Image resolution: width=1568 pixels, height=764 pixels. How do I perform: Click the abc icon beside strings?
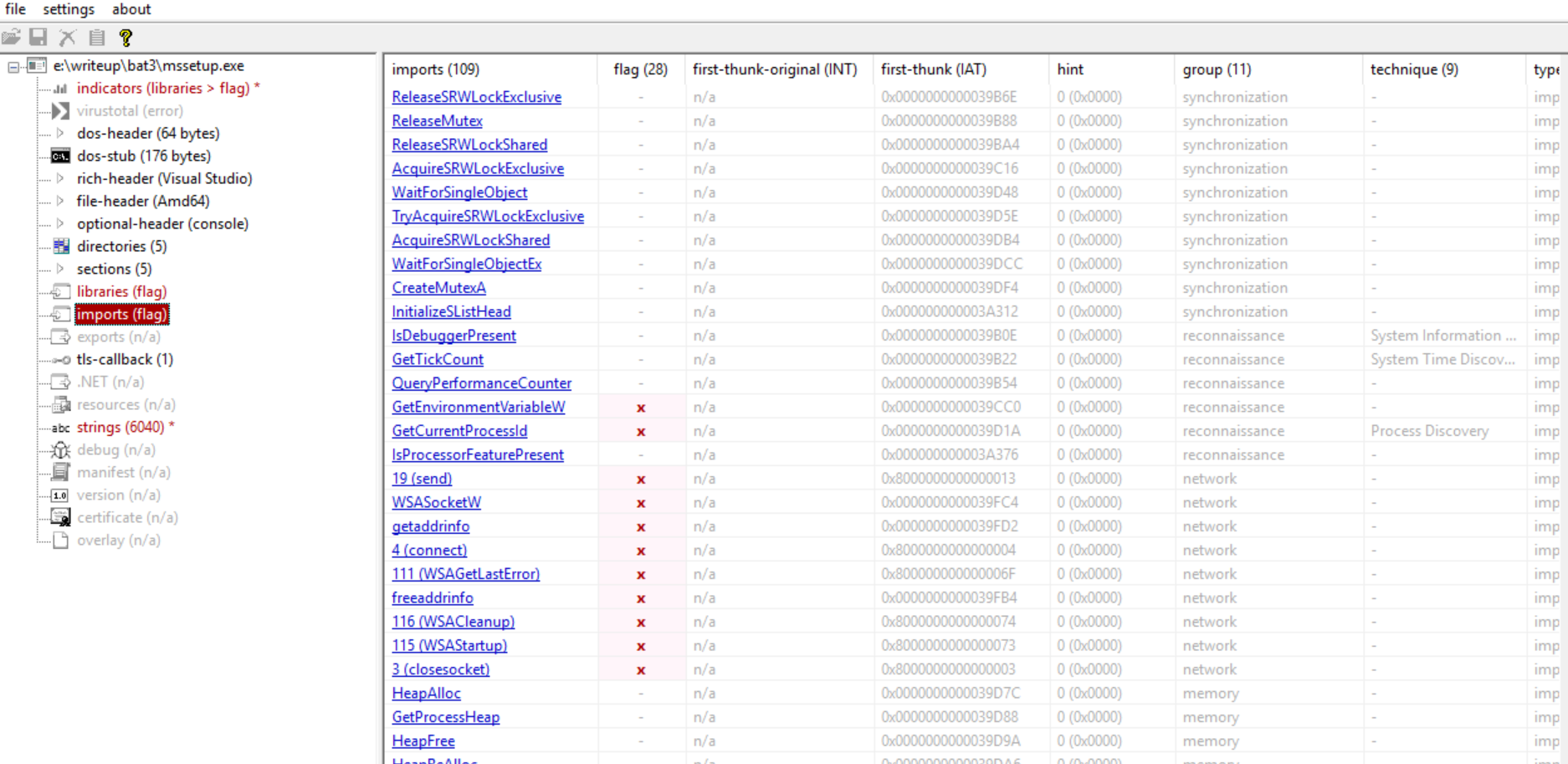click(x=60, y=428)
